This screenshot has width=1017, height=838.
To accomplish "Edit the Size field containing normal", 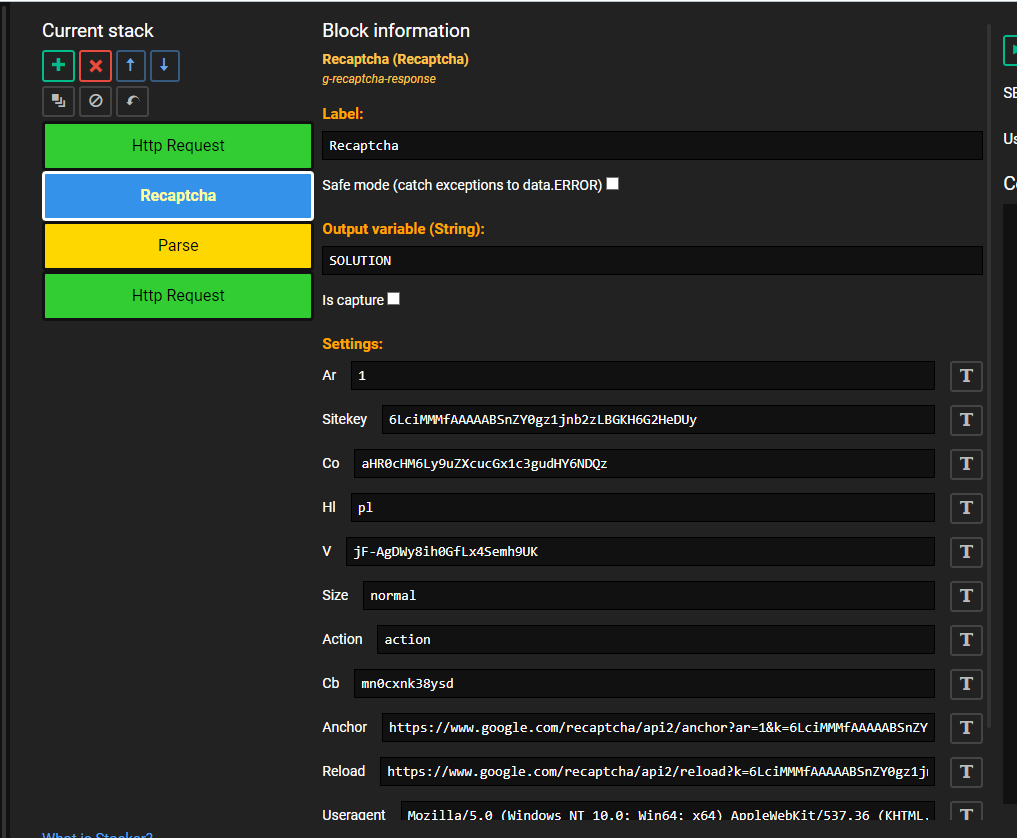I will pyautogui.click(x=649, y=595).
